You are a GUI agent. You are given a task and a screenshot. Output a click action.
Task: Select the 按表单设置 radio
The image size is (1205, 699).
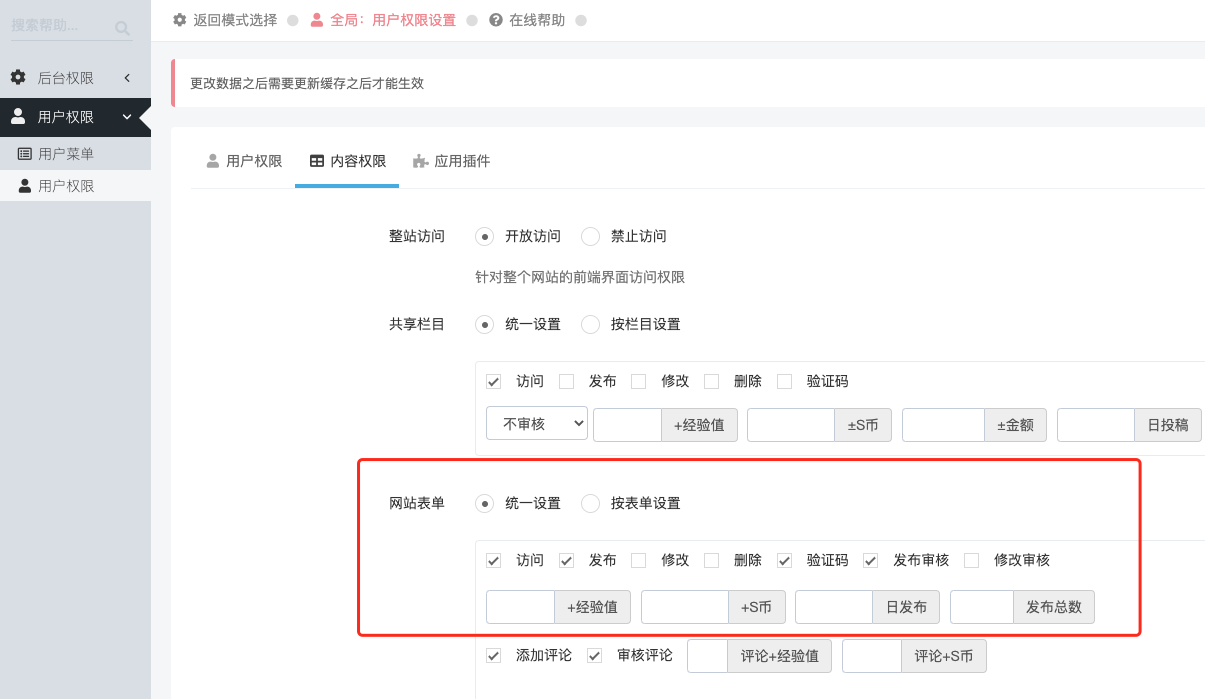pos(591,503)
